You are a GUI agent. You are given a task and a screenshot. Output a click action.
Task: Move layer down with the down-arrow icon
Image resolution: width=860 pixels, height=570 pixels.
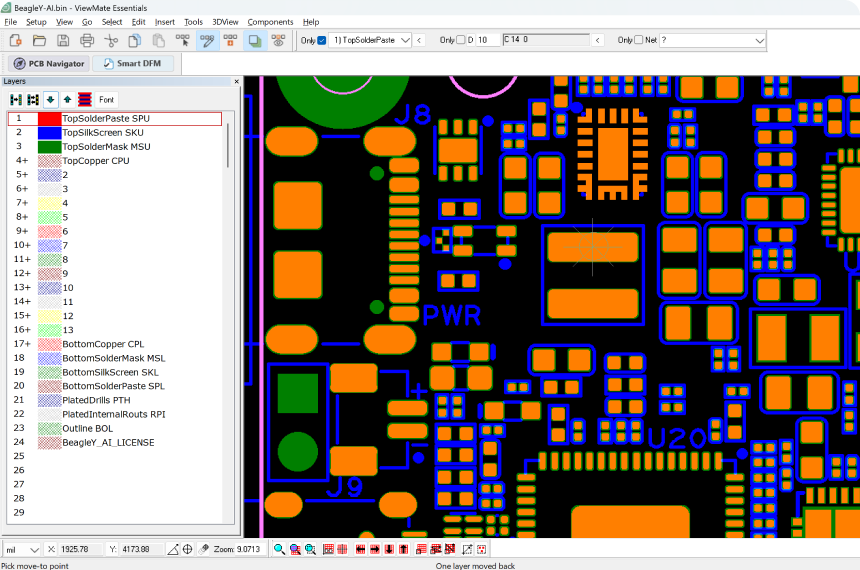coord(50,99)
